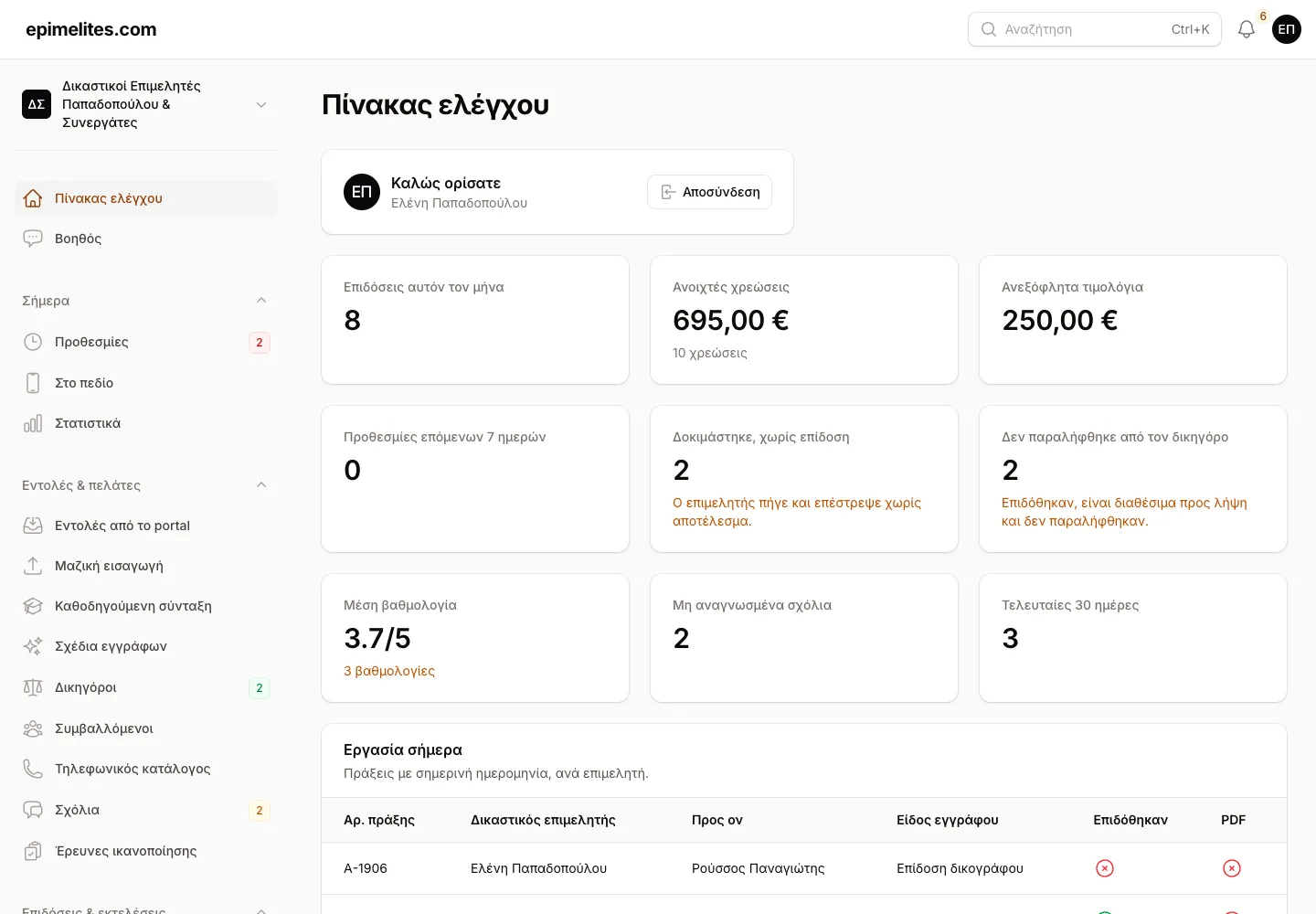Viewport: 1316px width, 914px height.
Task: Click the 'Ρούσσος Παναγιώτης' table cell
Action: click(759, 868)
